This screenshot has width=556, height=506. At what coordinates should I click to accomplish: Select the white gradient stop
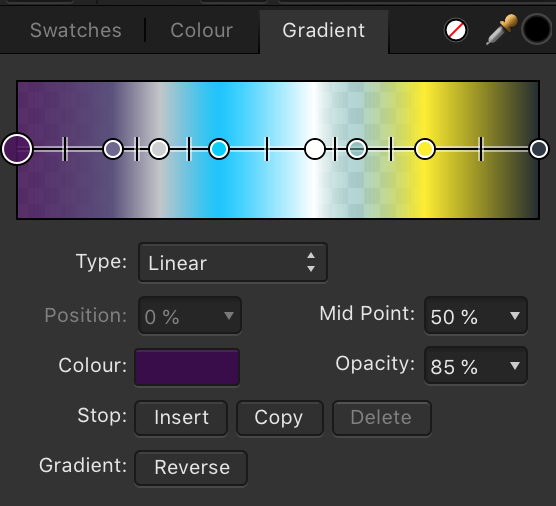tap(315, 149)
